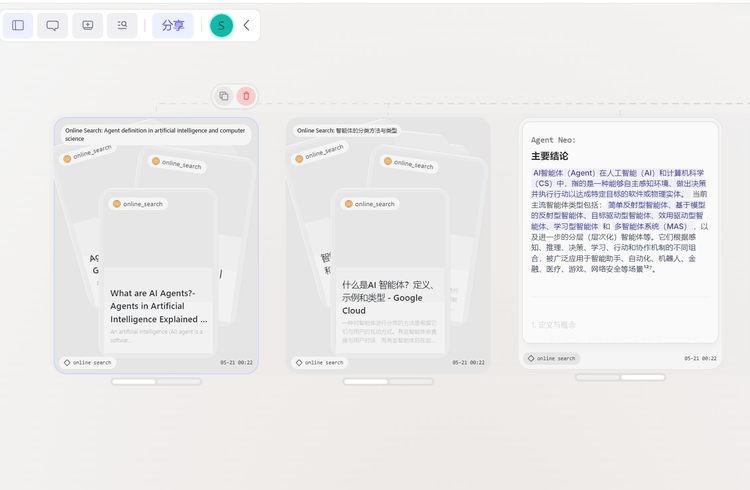This screenshot has height=490, width=750.
Task: Open the search list icon
Action: coord(122,25)
